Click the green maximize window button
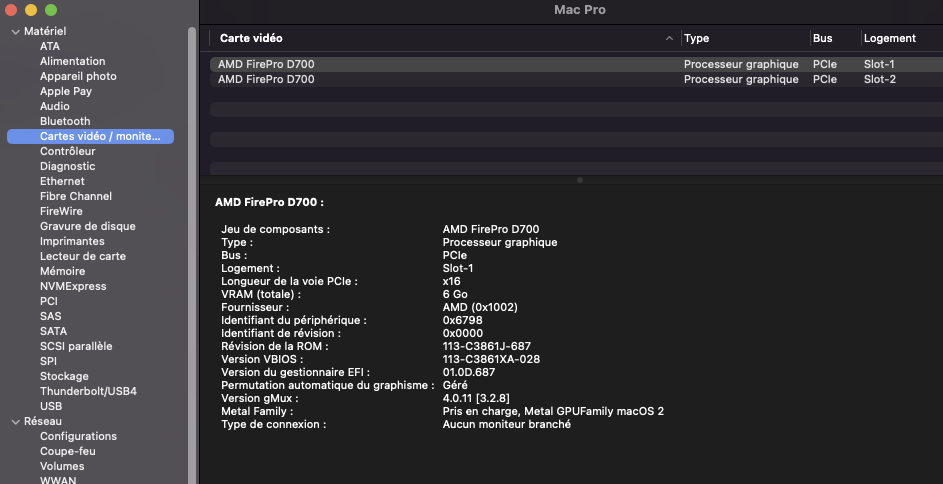Viewport: 943px width, 484px height. click(x=51, y=9)
